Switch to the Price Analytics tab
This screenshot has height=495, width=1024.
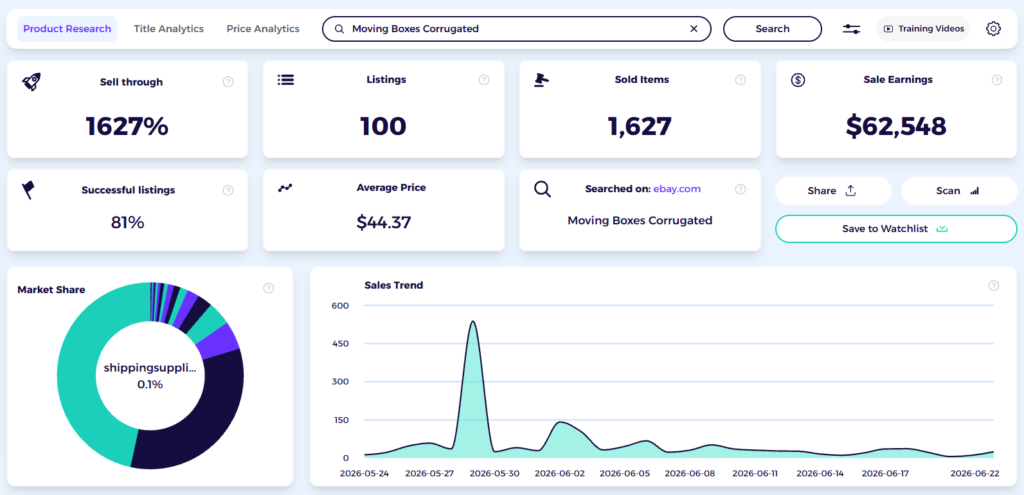point(263,29)
